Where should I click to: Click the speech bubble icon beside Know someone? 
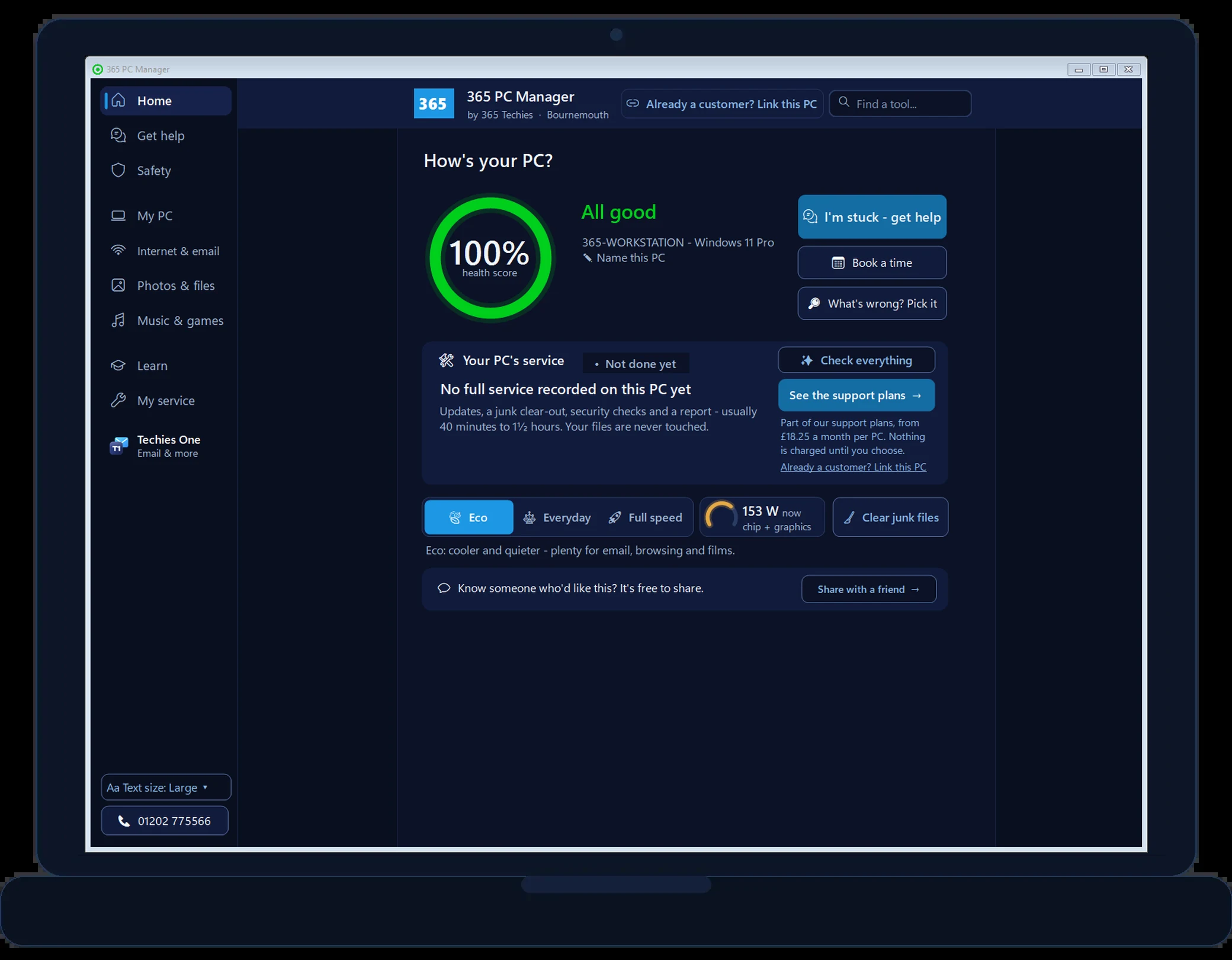coord(444,588)
